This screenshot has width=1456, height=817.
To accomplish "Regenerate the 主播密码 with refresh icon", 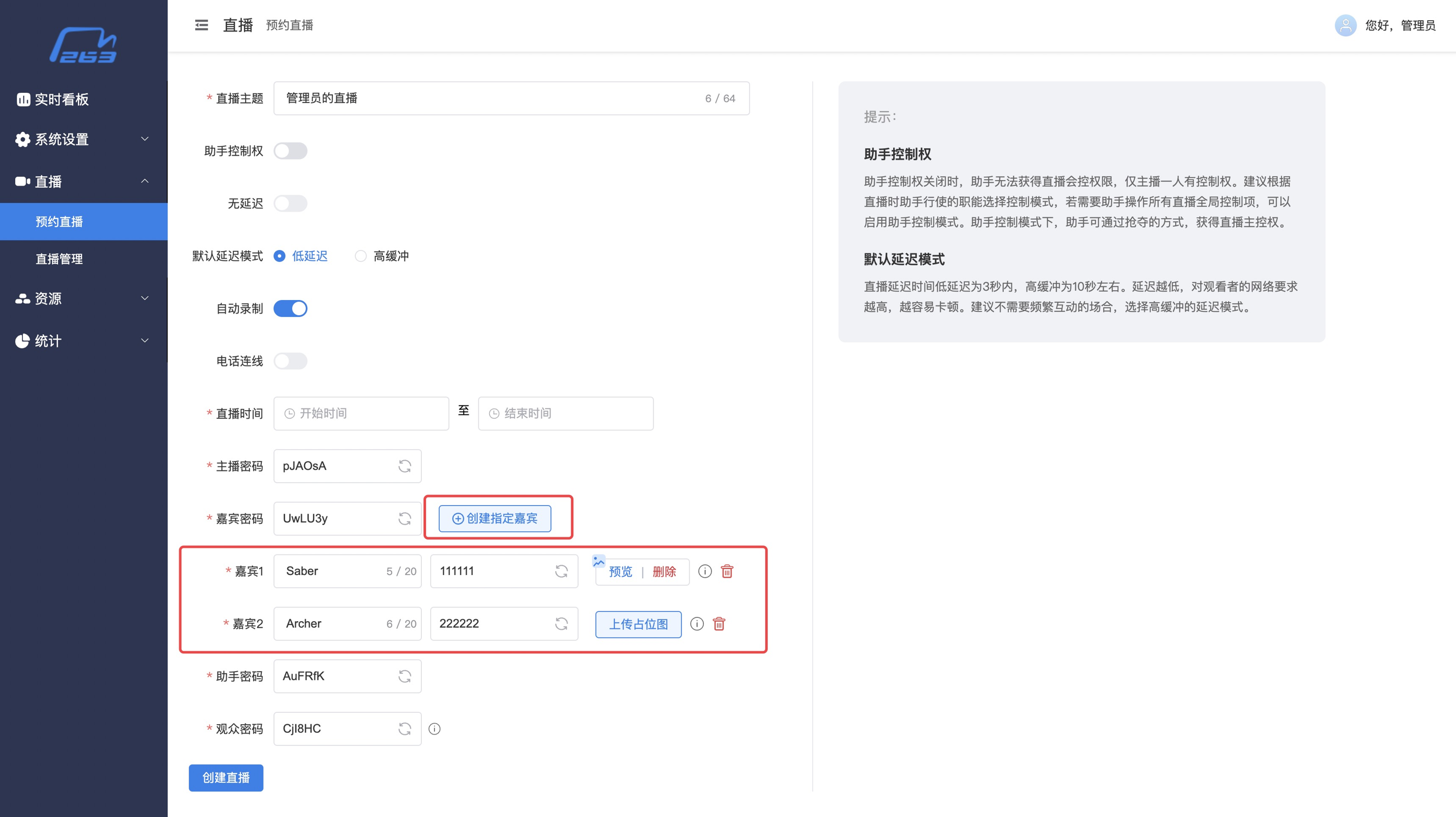I will [x=405, y=466].
